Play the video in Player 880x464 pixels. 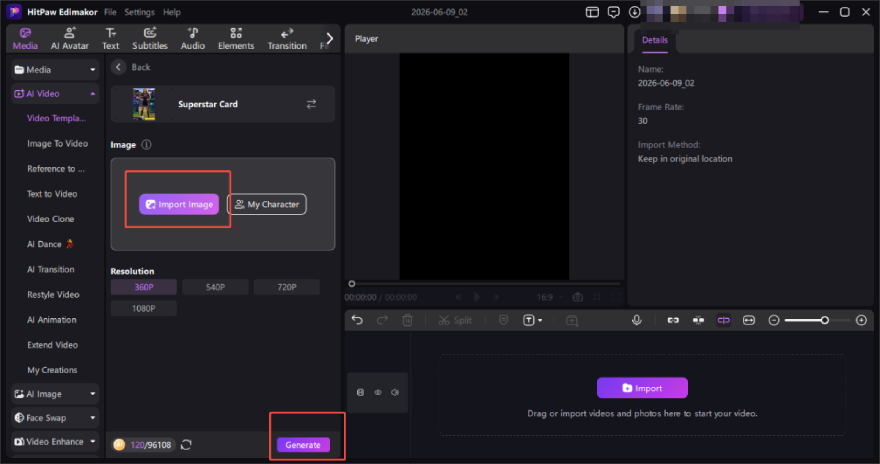(477, 297)
